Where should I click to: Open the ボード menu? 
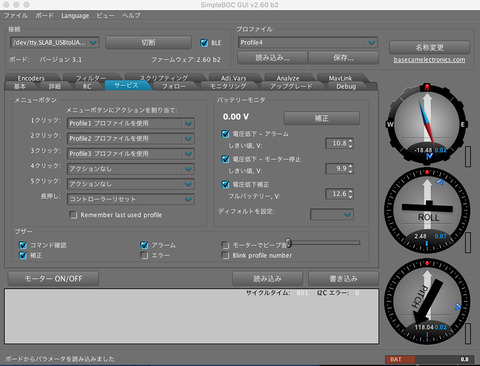(45, 16)
